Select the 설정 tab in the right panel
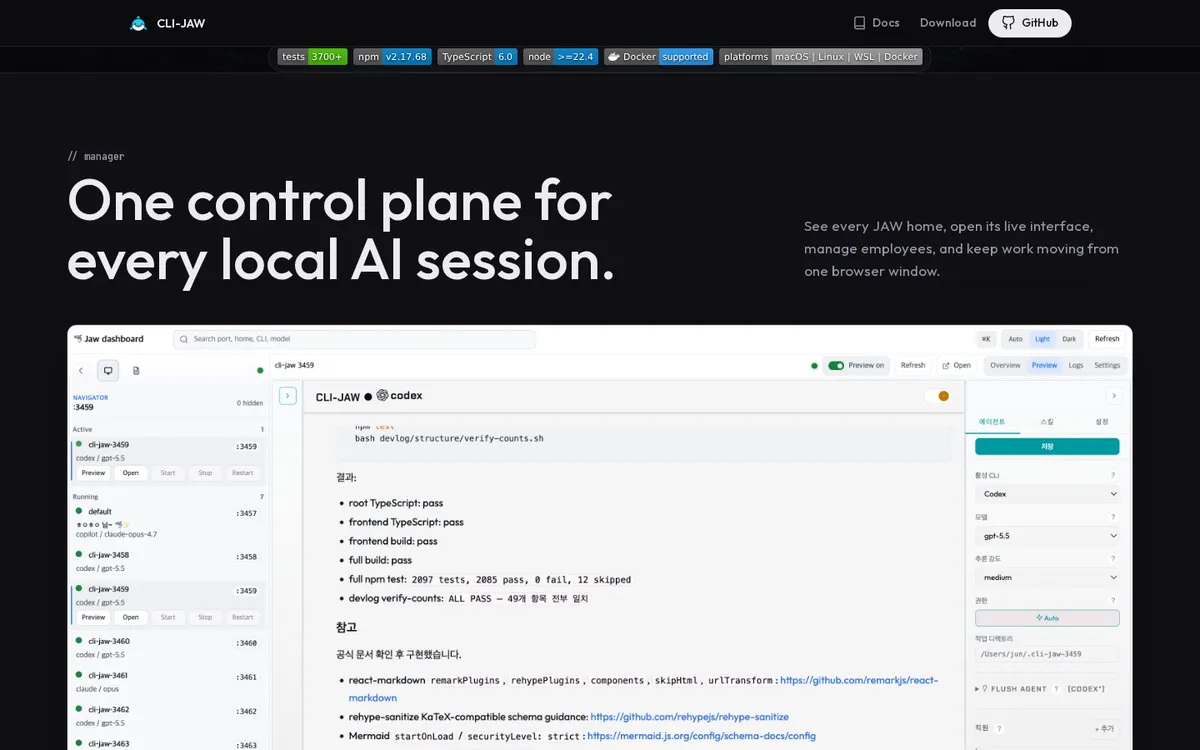Screen dimensions: 1200x750 pos(1102,423)
